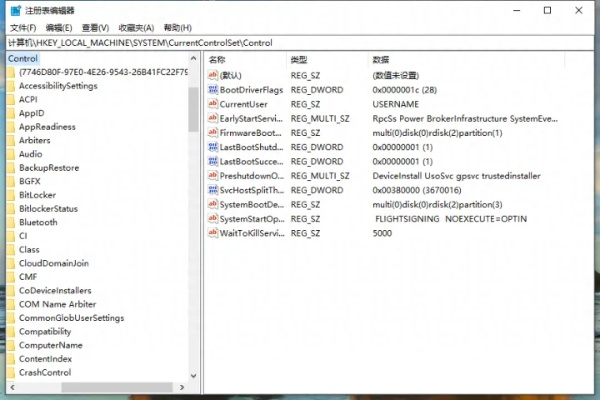Image resolution: width=600 pixels, height=400 pixels.
Task: Sort values by the 类型 column header
Action: tap(299, 60)
